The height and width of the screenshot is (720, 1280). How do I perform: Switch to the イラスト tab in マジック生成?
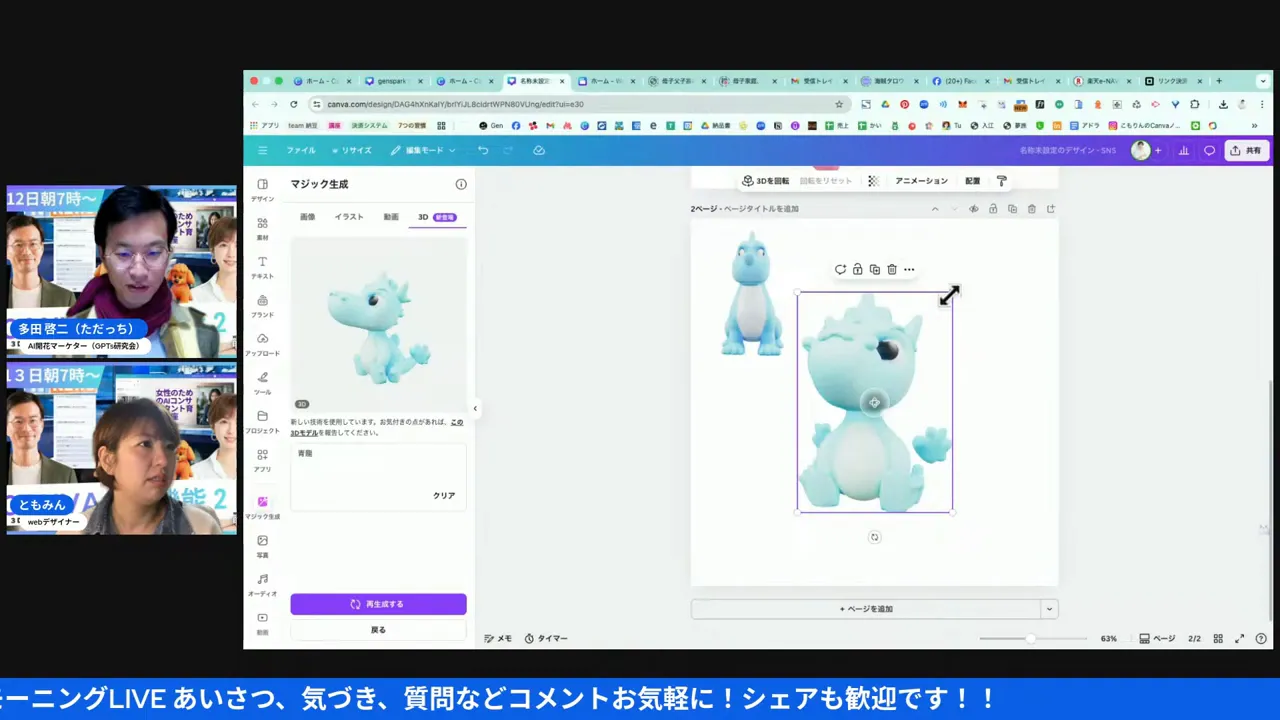[348, 217]
